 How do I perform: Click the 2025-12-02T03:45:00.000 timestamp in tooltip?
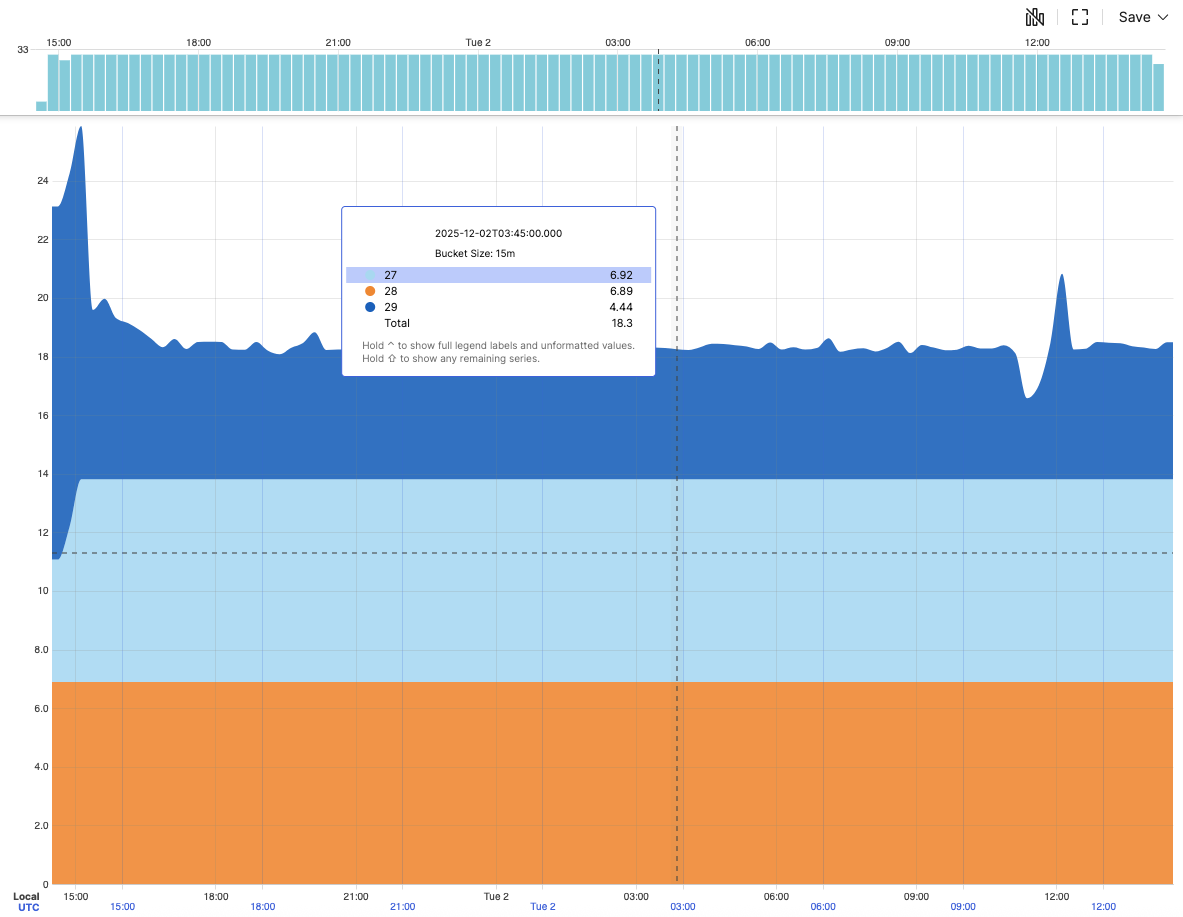point(498,233)
